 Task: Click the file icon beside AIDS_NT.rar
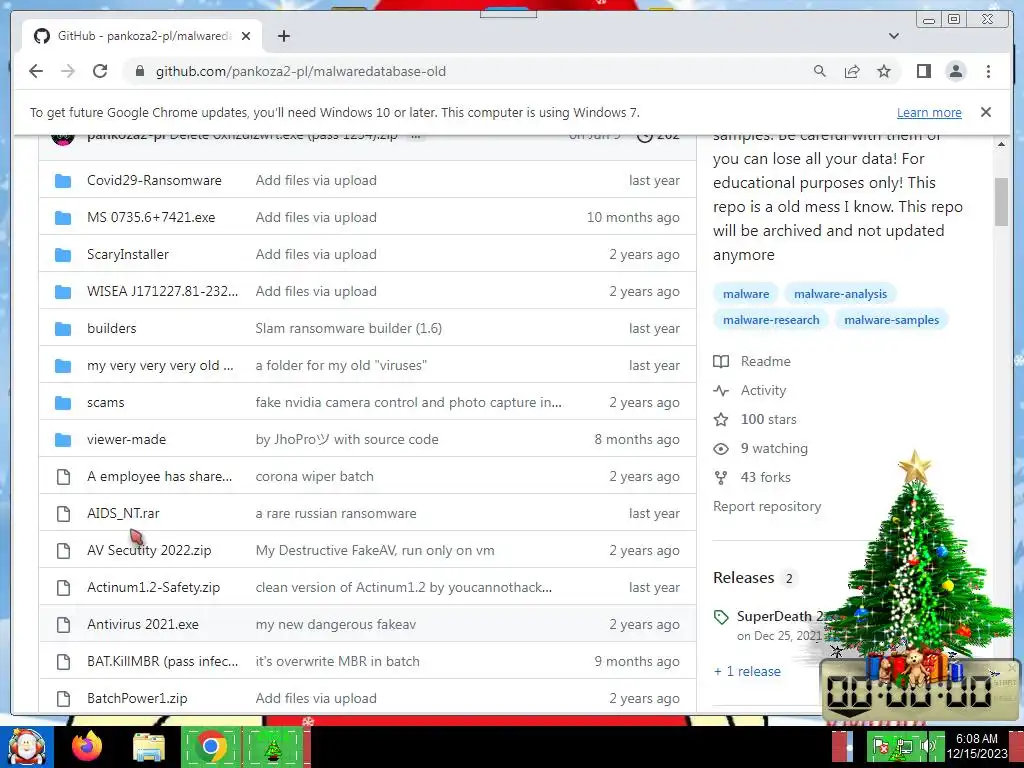click(63, 514)
